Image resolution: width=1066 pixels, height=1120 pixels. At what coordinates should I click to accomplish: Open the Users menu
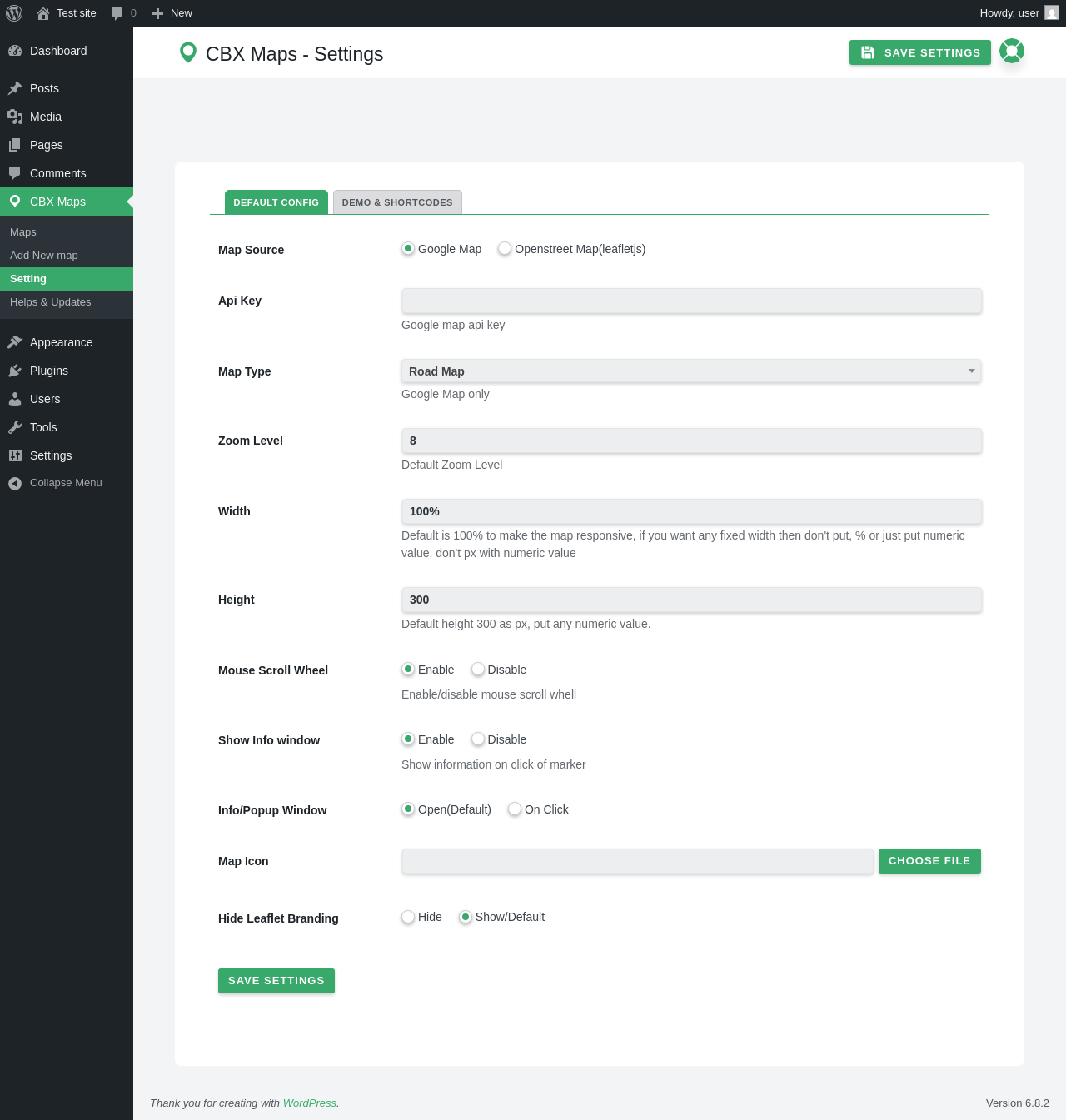[x=67, y=399]
